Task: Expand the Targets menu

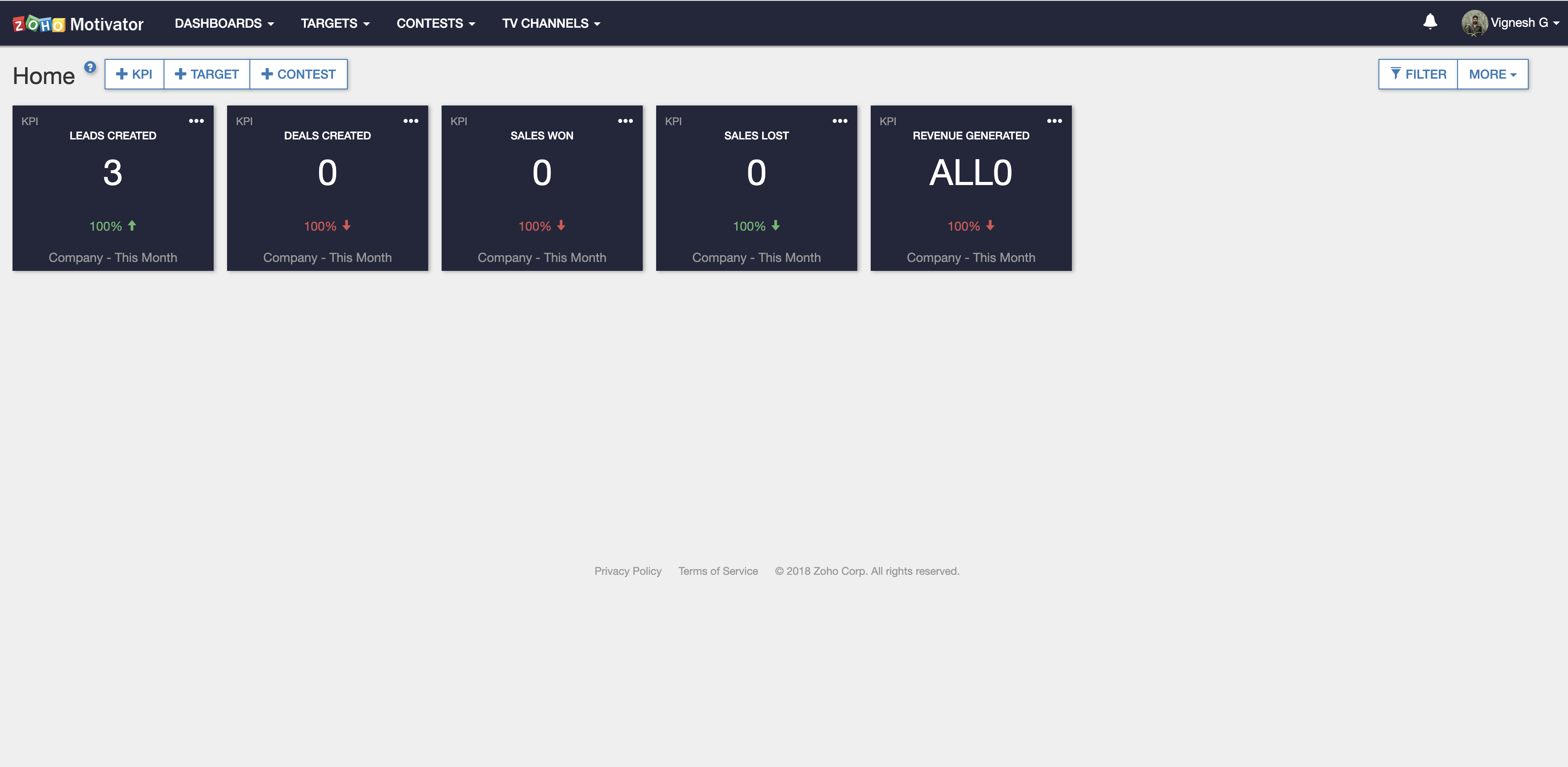Action: pos(335,23)
